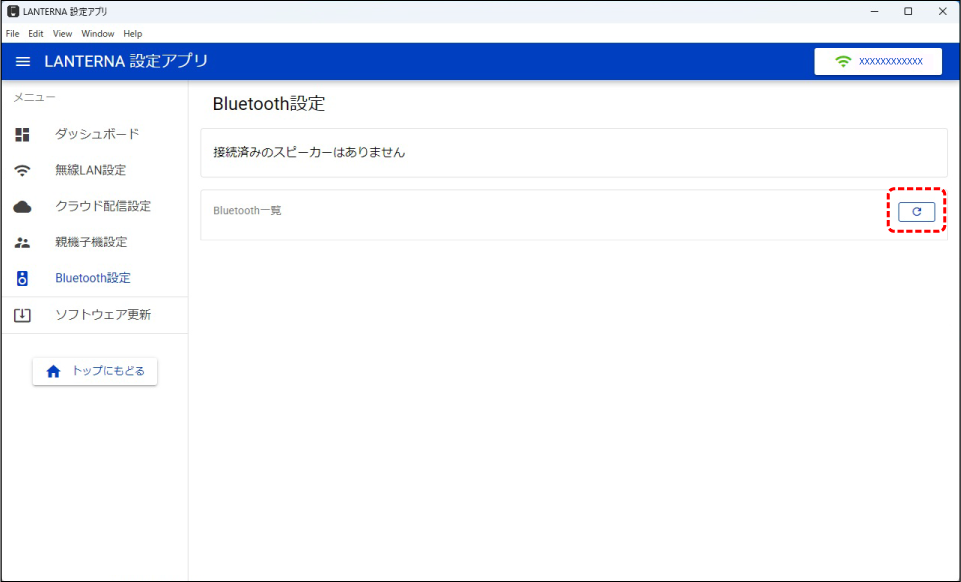Open 親機子機設定 via its people icon
Viewport: 961px width, 582px height.
tap(23, 242)
